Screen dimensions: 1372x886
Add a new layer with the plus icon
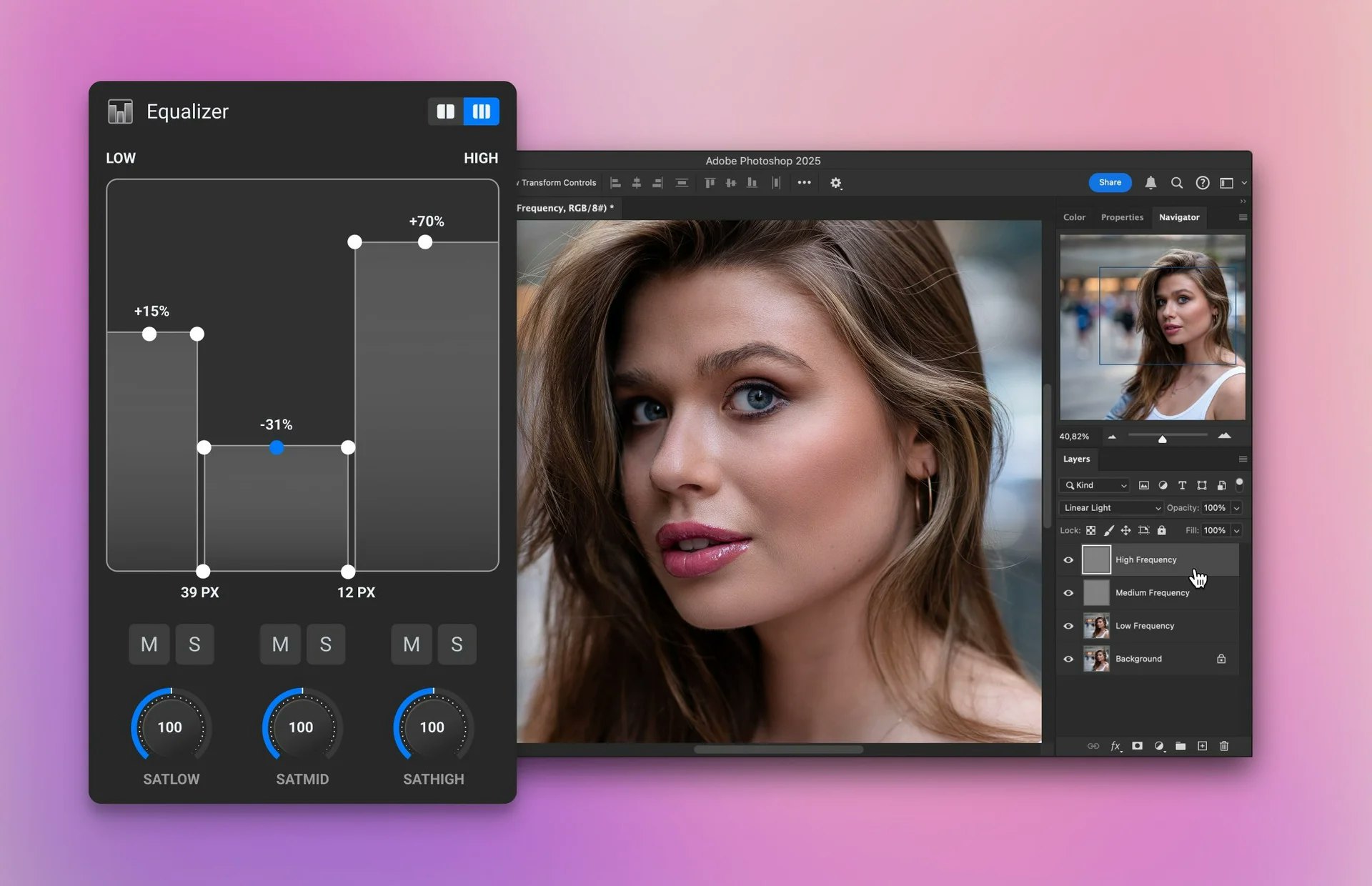coord(1203,746)
